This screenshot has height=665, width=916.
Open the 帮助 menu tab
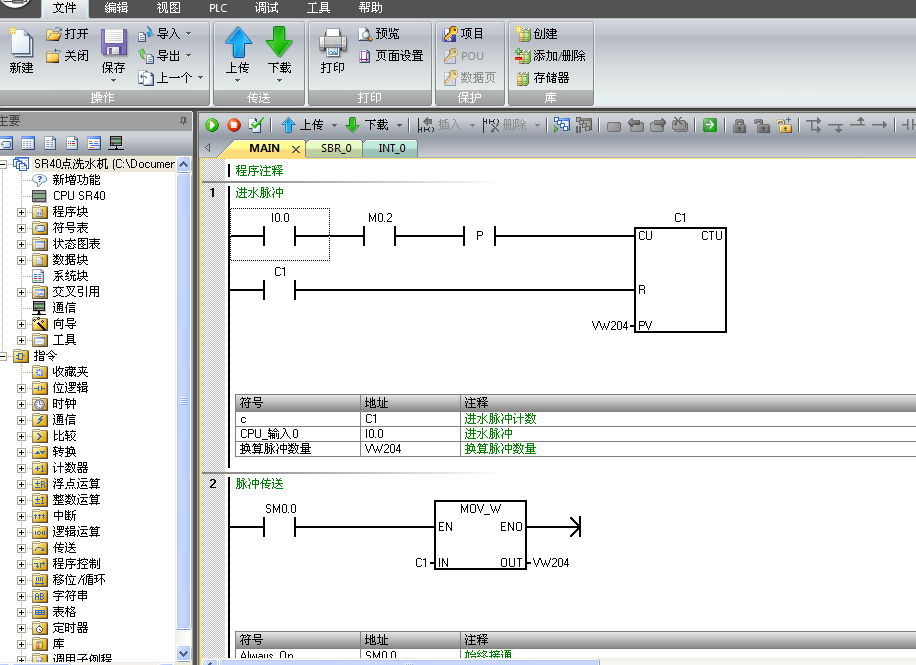coord(370,8)
